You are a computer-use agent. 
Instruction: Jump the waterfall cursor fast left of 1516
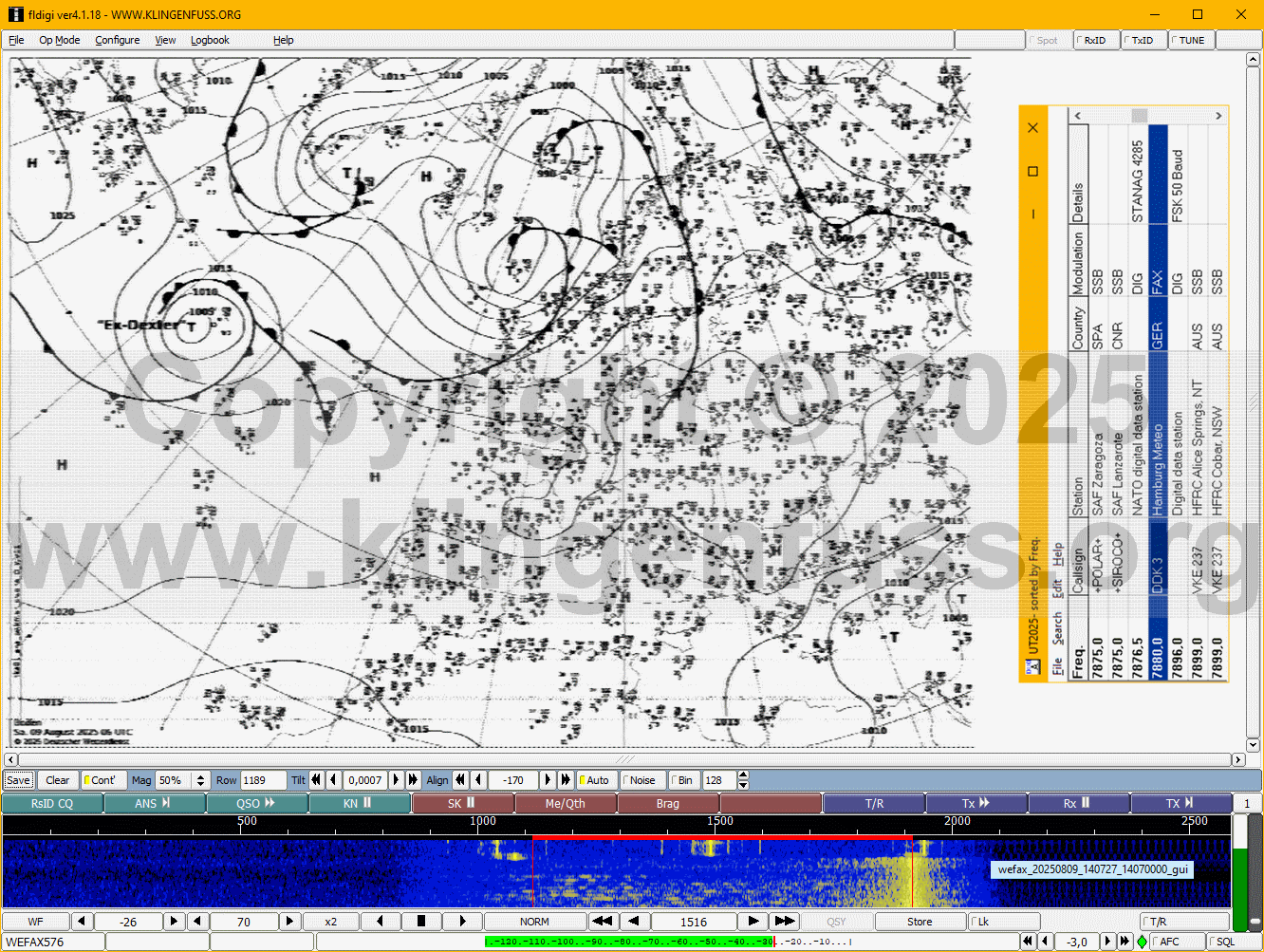[602, 922]
